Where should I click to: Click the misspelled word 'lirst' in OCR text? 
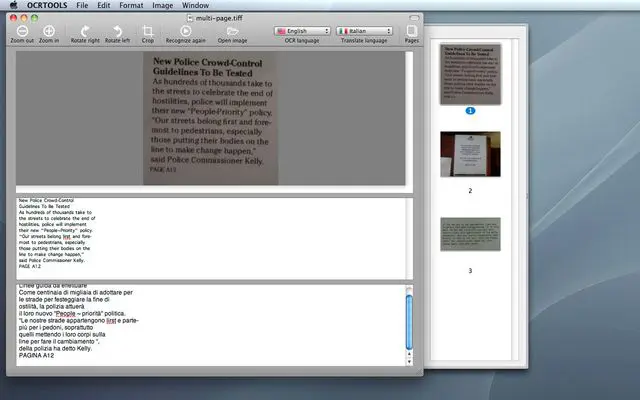(67, 236)
